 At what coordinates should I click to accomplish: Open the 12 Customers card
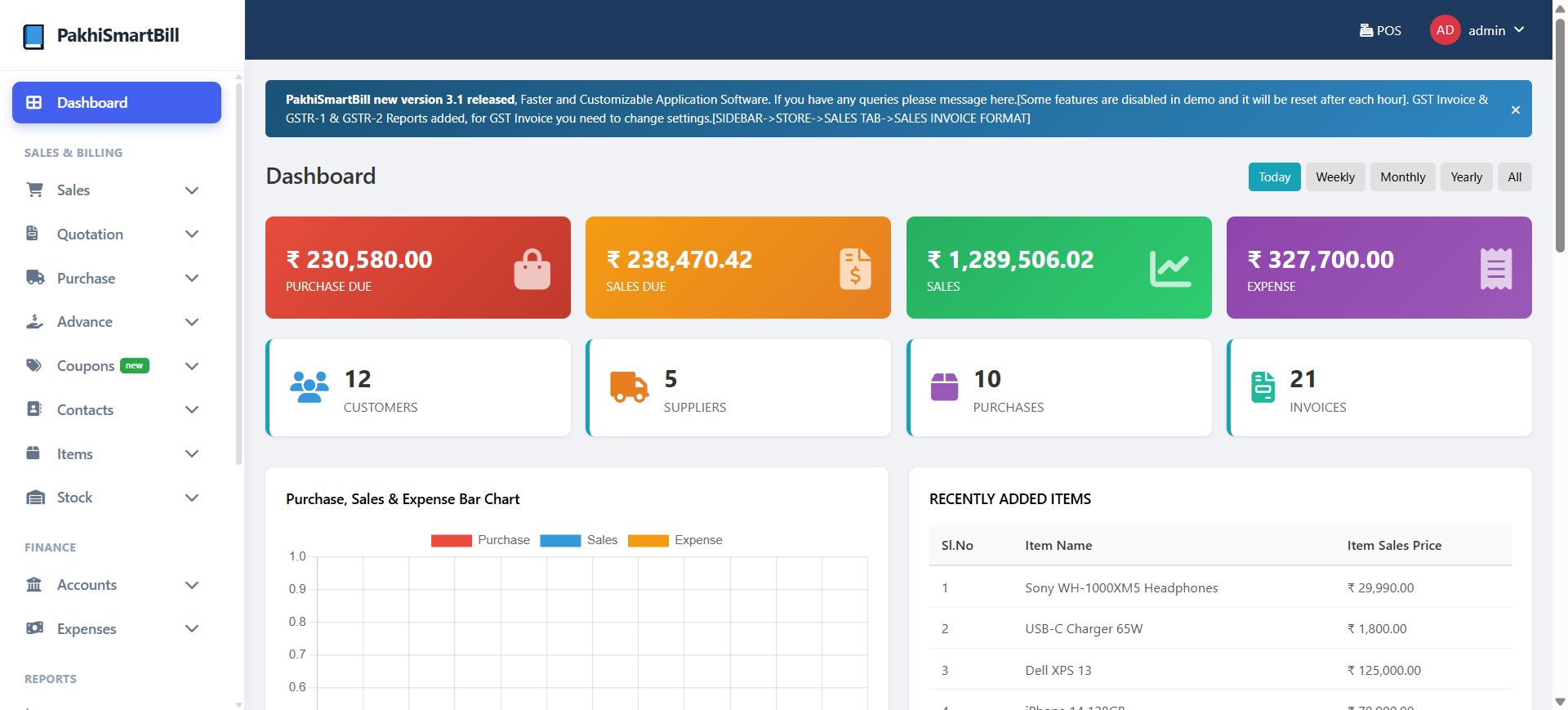(x=418, y=387)
